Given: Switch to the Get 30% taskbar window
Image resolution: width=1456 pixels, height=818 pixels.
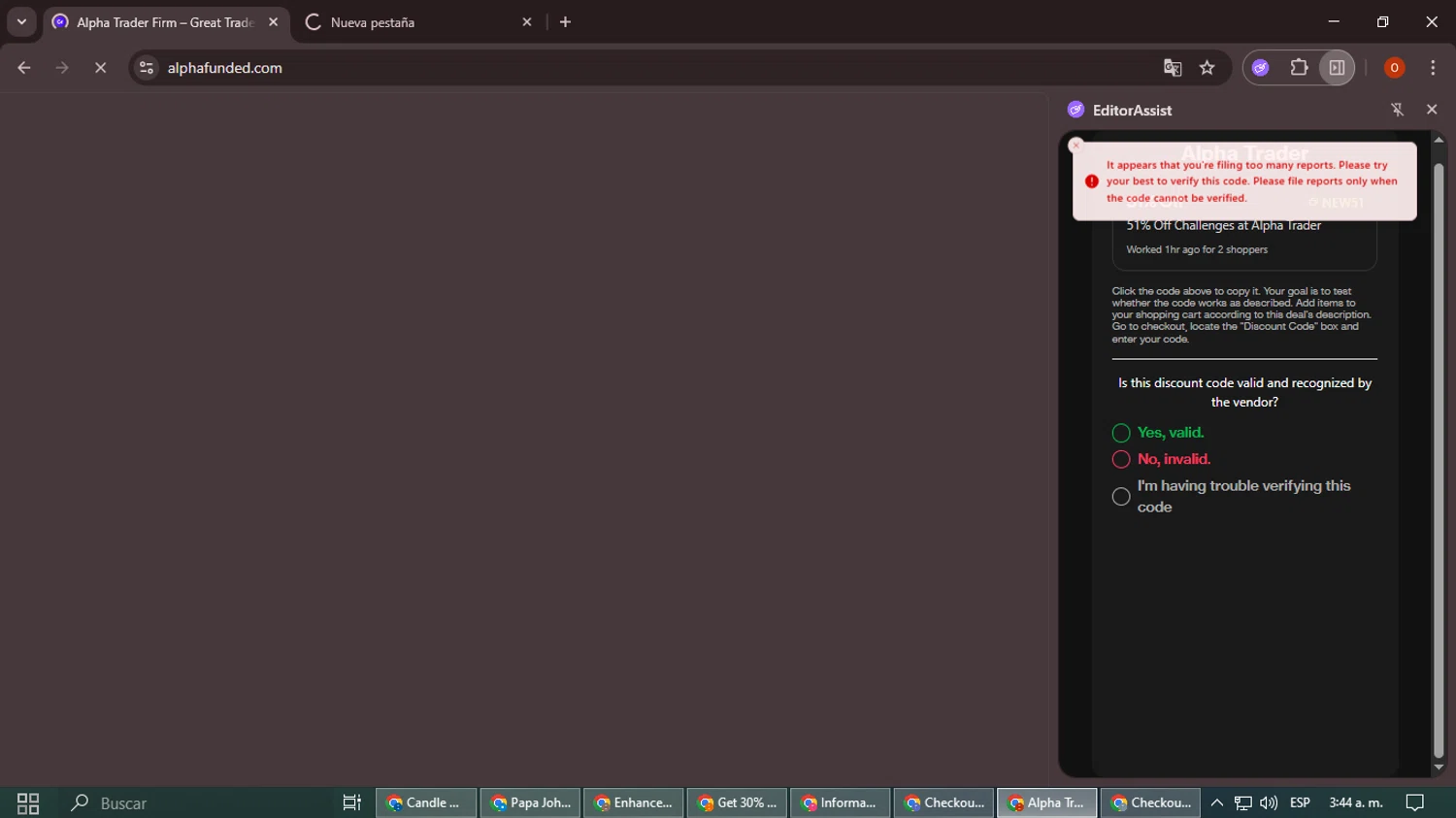Looking at the screenshot, I should point(737,803).
